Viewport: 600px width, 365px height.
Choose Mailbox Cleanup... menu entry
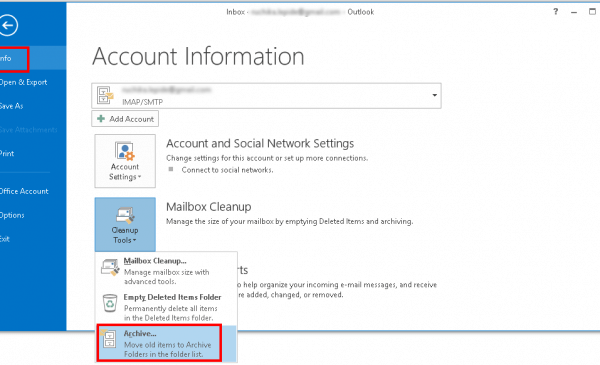tap(166, 270)
